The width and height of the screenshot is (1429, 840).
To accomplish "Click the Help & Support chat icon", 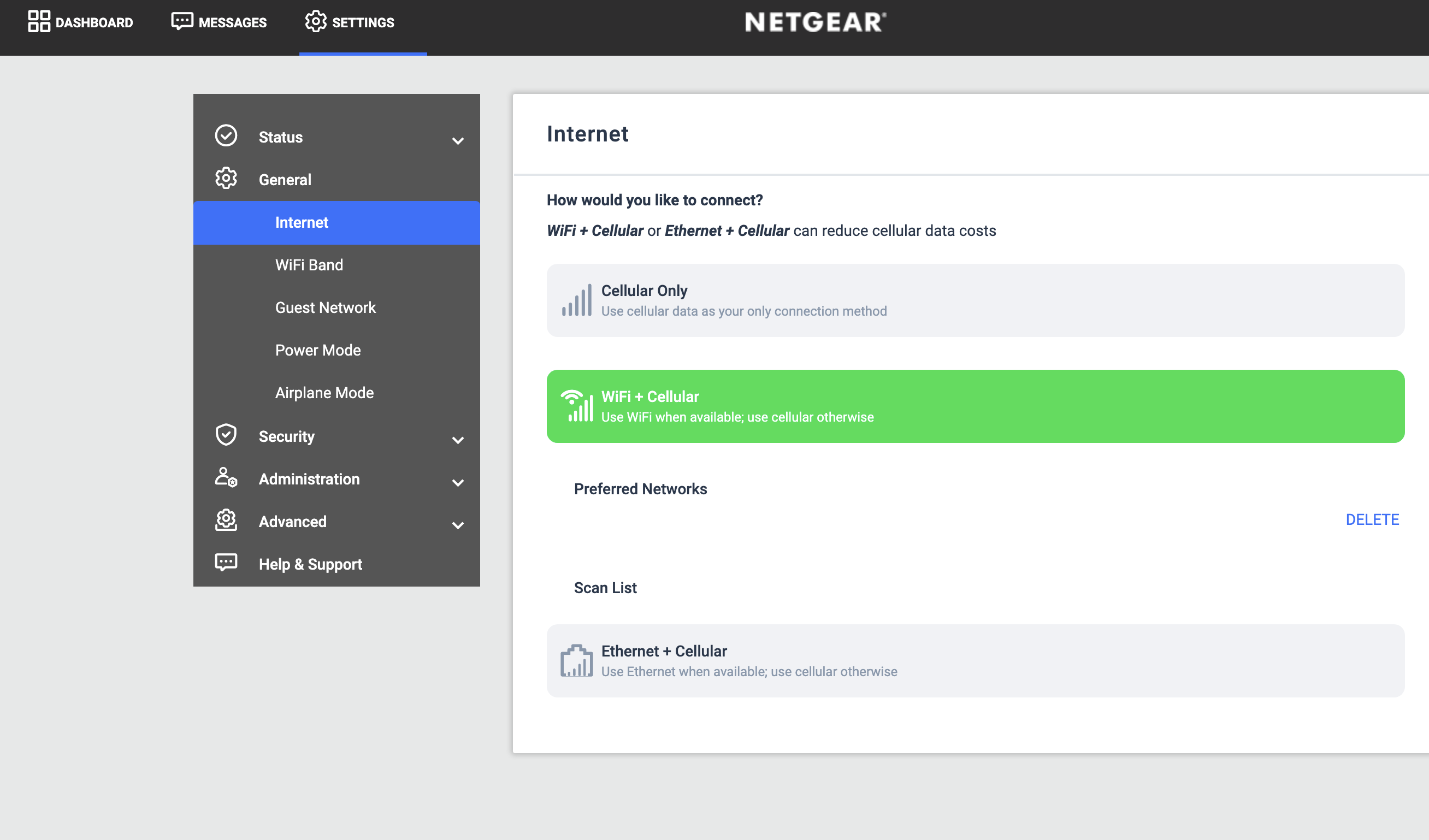I will (x=226, y=563).
